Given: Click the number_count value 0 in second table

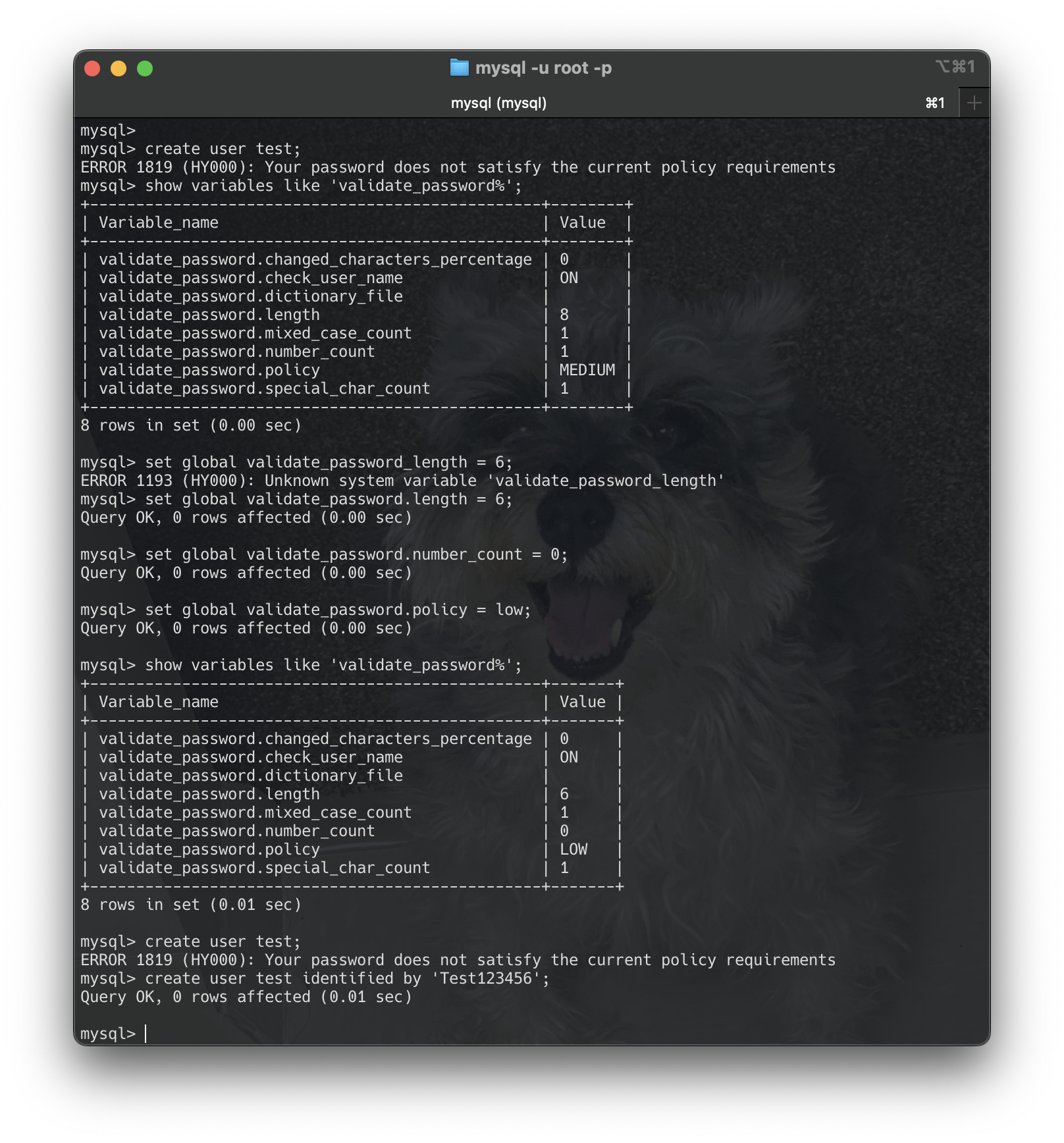Looking at the screenshot, I should (564, 831).
